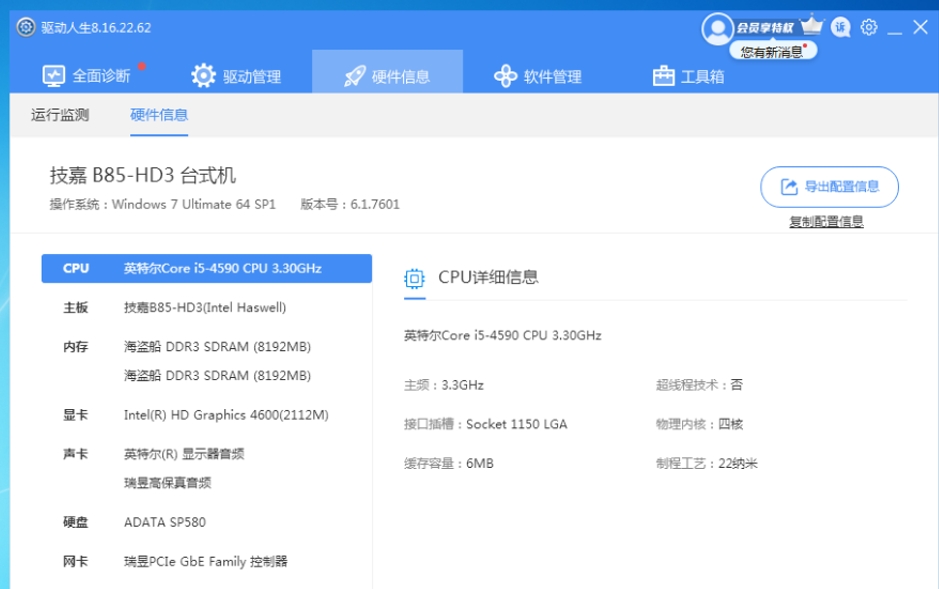Screen dimensions: 939x589
Task: Click the 驱动人生 app logo icon
Action: [x=26, y=28]
